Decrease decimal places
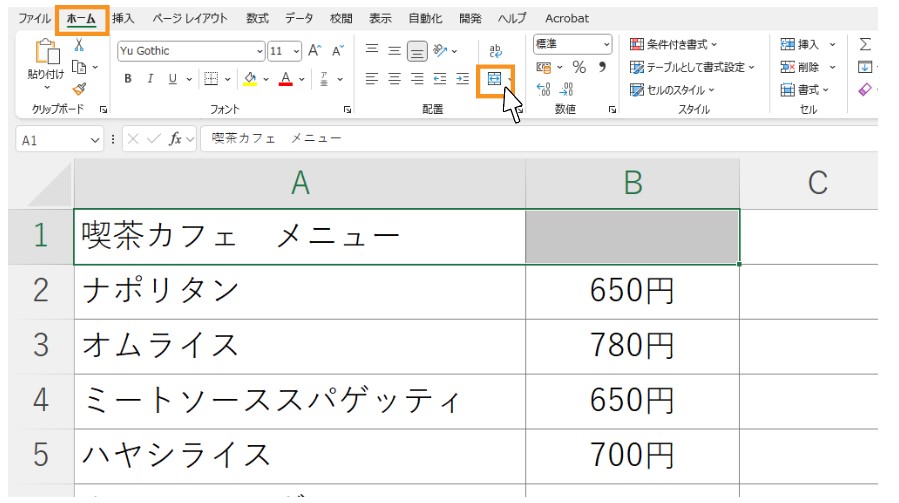Viewport: 899px width, 503px height. point(566,89)
